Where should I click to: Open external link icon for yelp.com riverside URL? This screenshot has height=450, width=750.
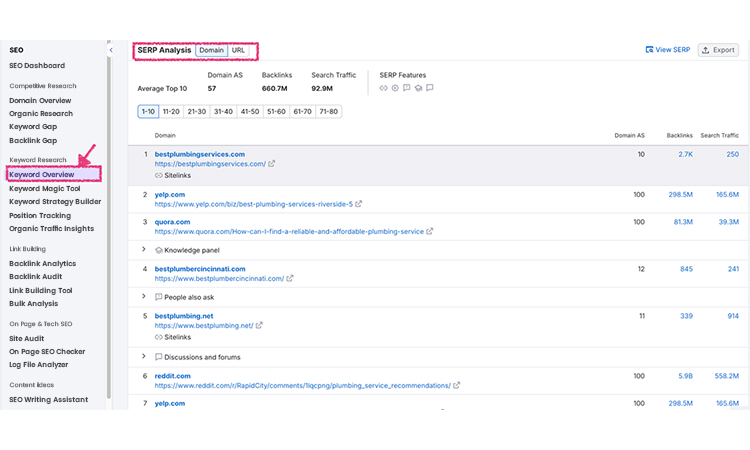click(x=359, y=204)
